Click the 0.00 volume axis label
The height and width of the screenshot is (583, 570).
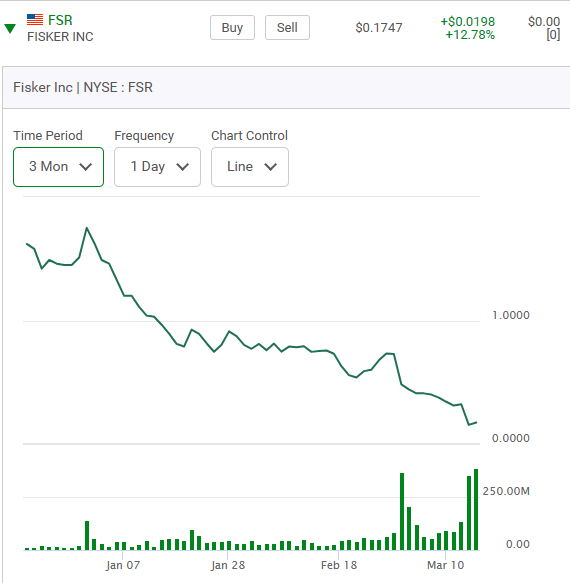pyautogui.click(x=518, y=544)
